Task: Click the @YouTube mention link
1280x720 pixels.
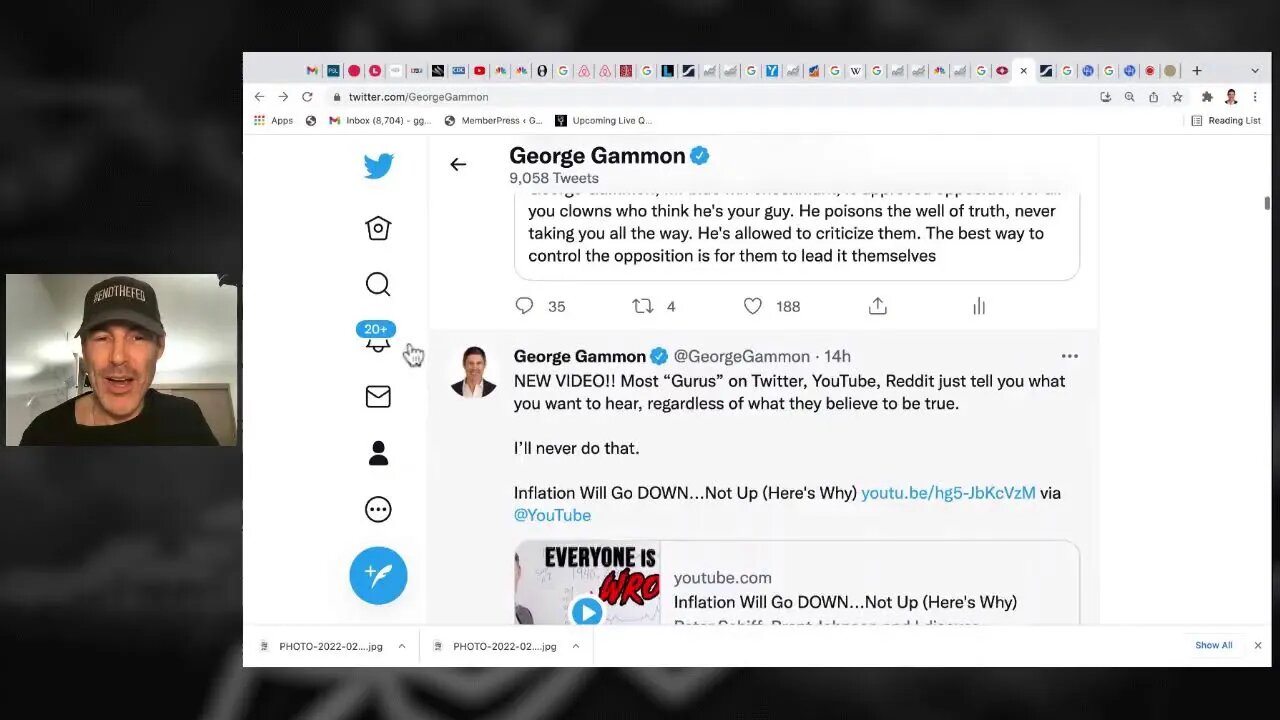Action: [552, 515]
